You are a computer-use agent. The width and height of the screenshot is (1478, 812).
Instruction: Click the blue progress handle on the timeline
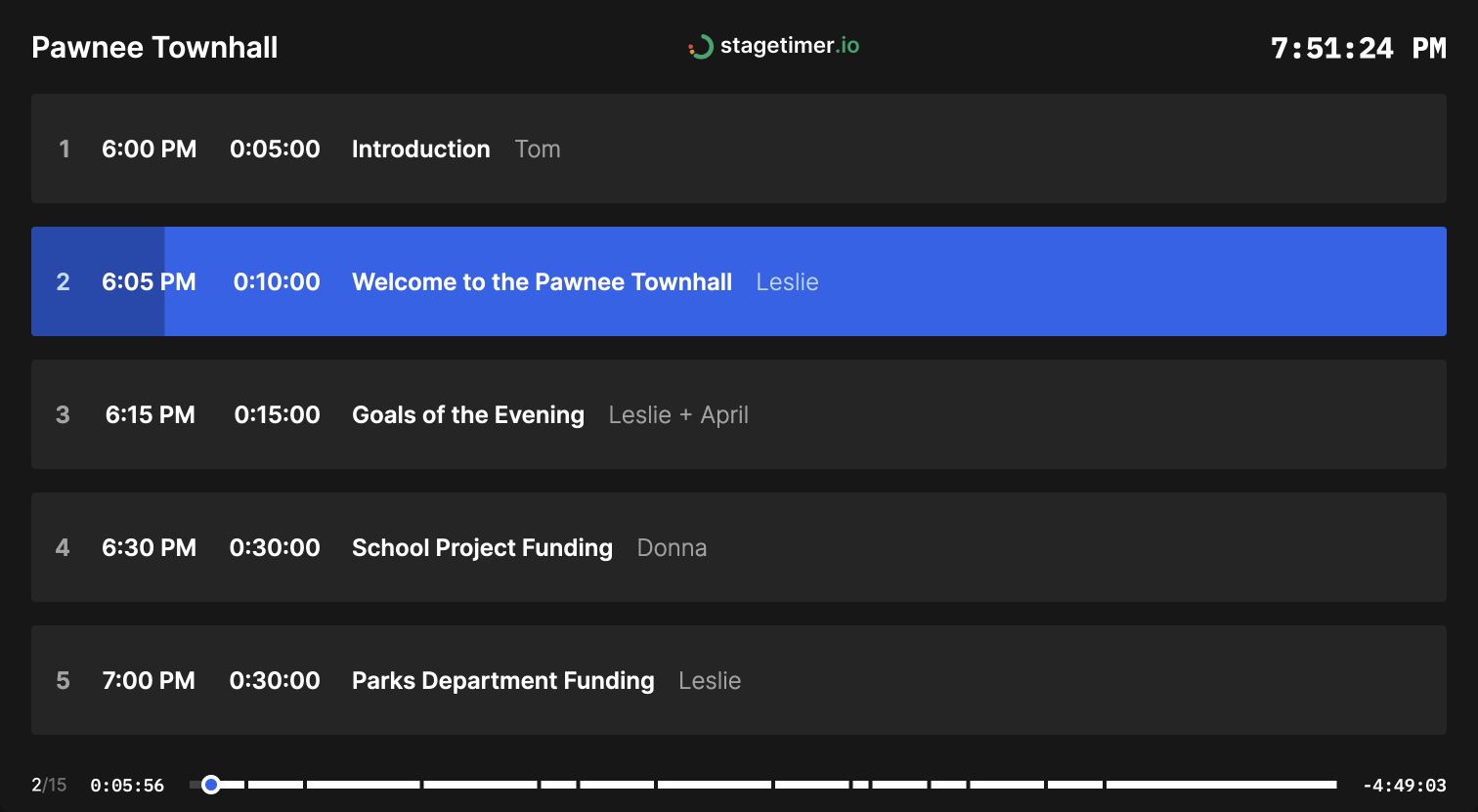tap(210, 785)
